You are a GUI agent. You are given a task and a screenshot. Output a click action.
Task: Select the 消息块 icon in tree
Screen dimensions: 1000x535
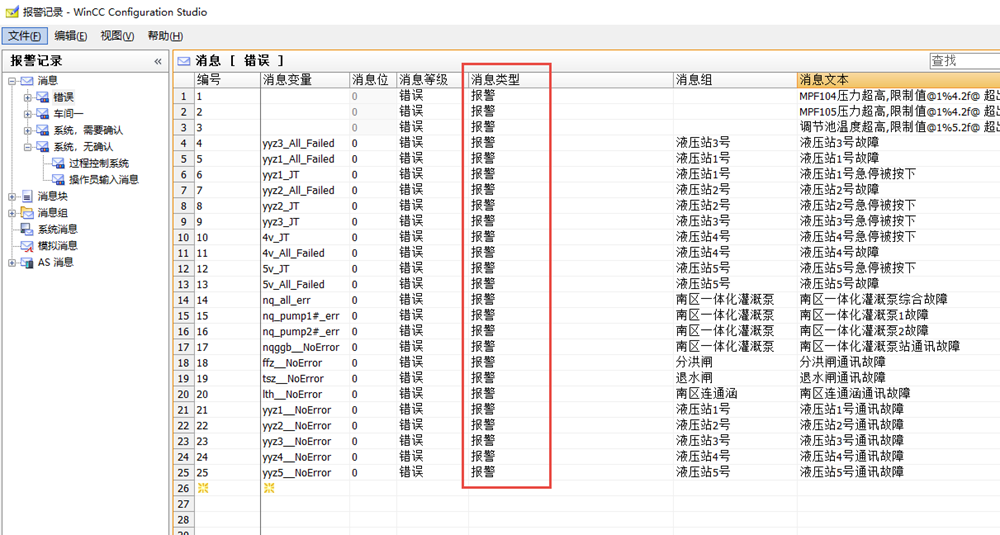point(27,197)
